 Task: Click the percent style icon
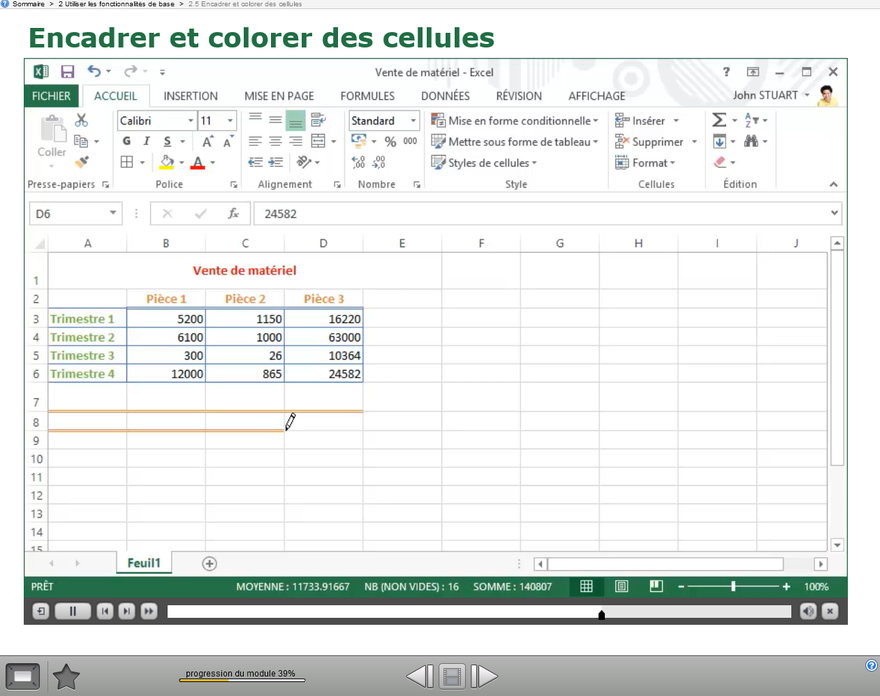[x=390, y=142]
